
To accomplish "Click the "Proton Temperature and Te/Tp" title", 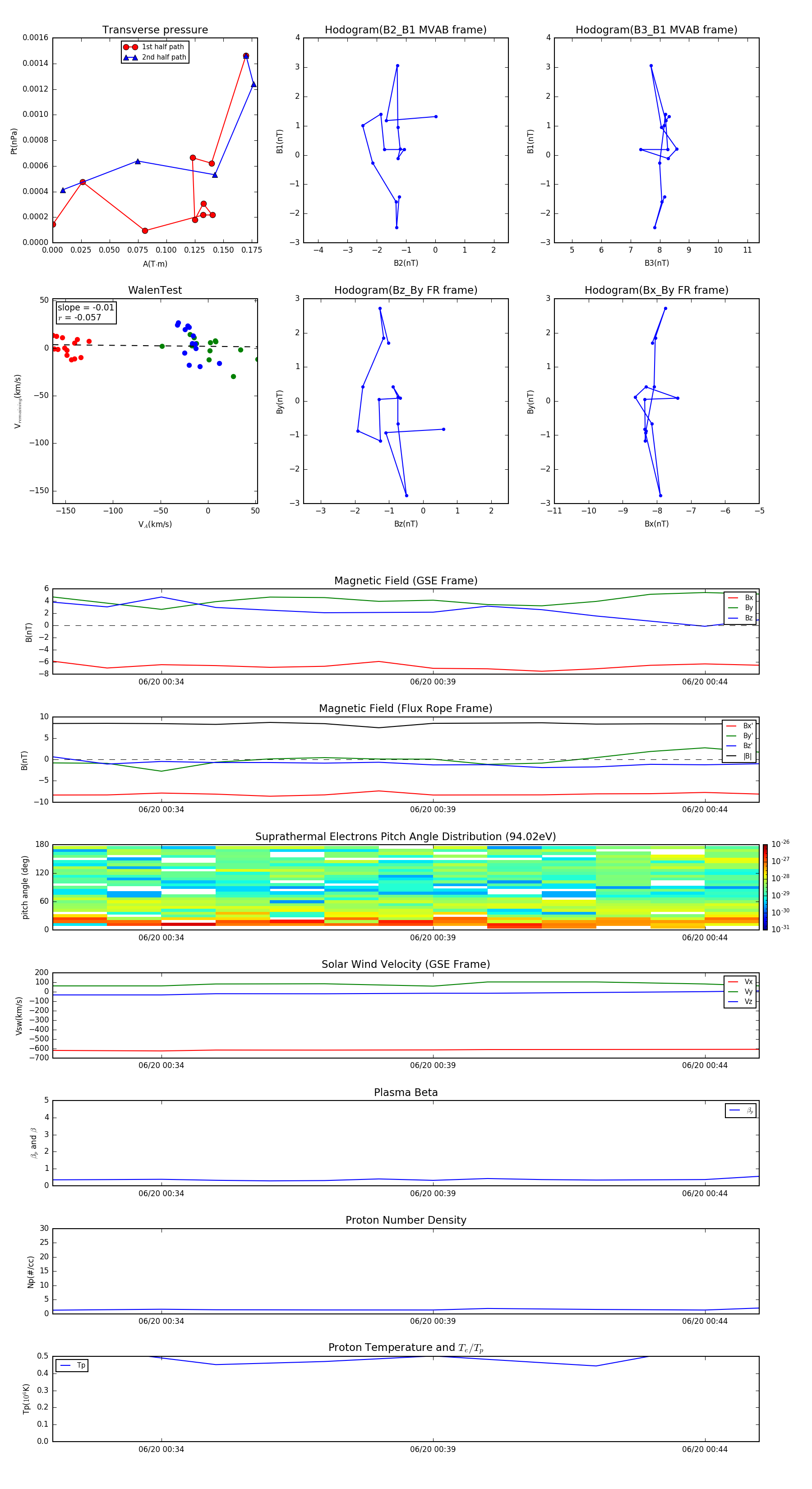I will pyautogui.click(x=406, y=1348).
